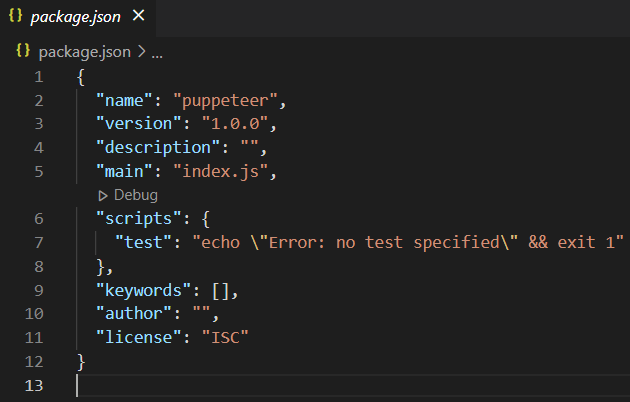Click the JSON icon in breadcrumb

[x=23, y=51]
